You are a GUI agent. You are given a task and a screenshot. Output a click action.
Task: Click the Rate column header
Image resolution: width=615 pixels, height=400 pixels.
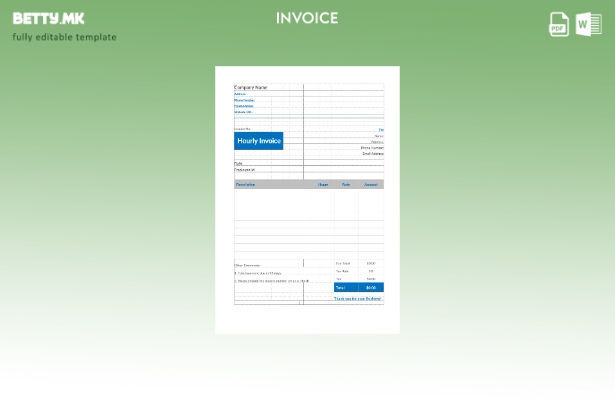pos(346,184)
